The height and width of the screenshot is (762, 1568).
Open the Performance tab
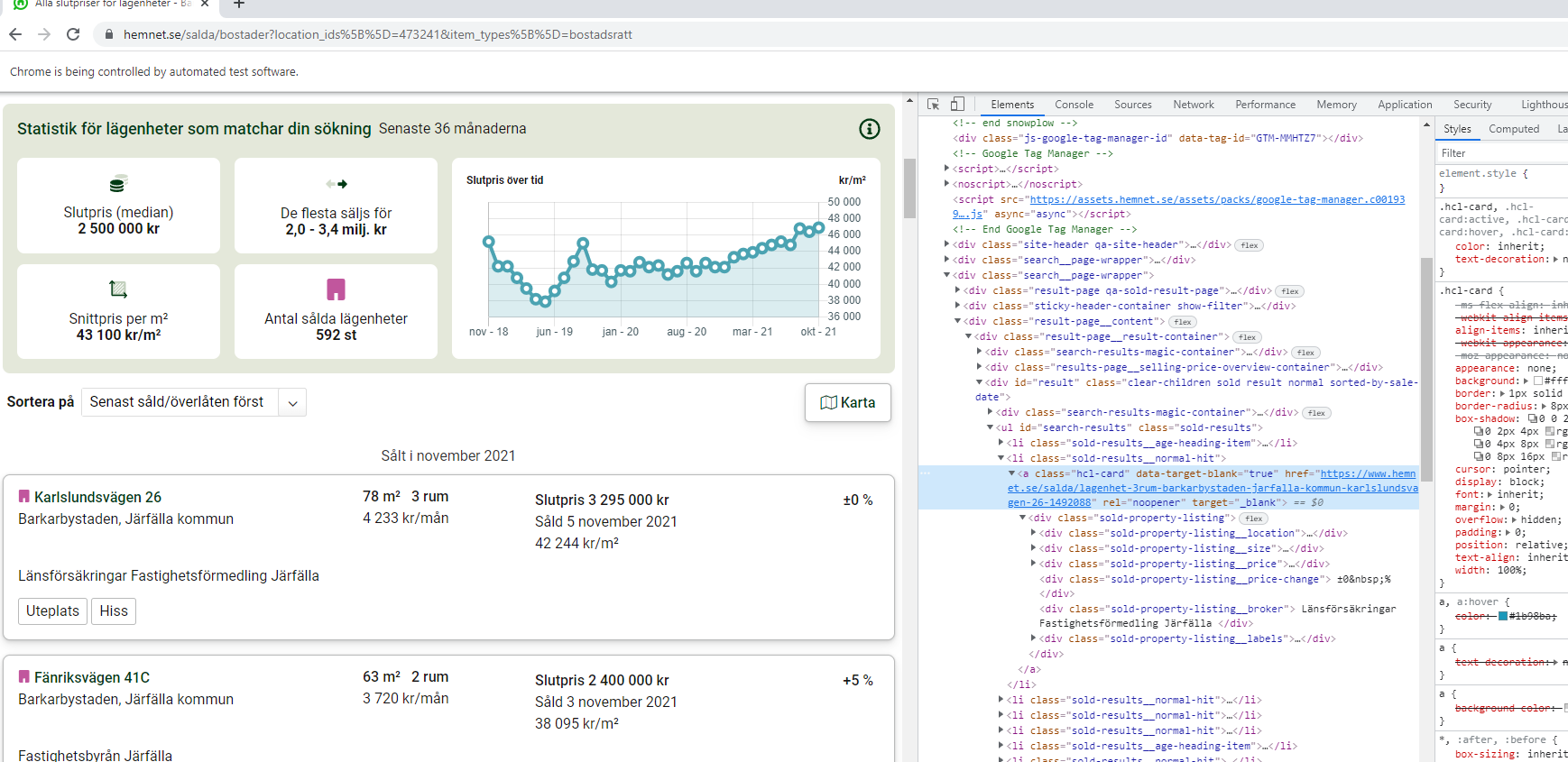pos(1265,105)
